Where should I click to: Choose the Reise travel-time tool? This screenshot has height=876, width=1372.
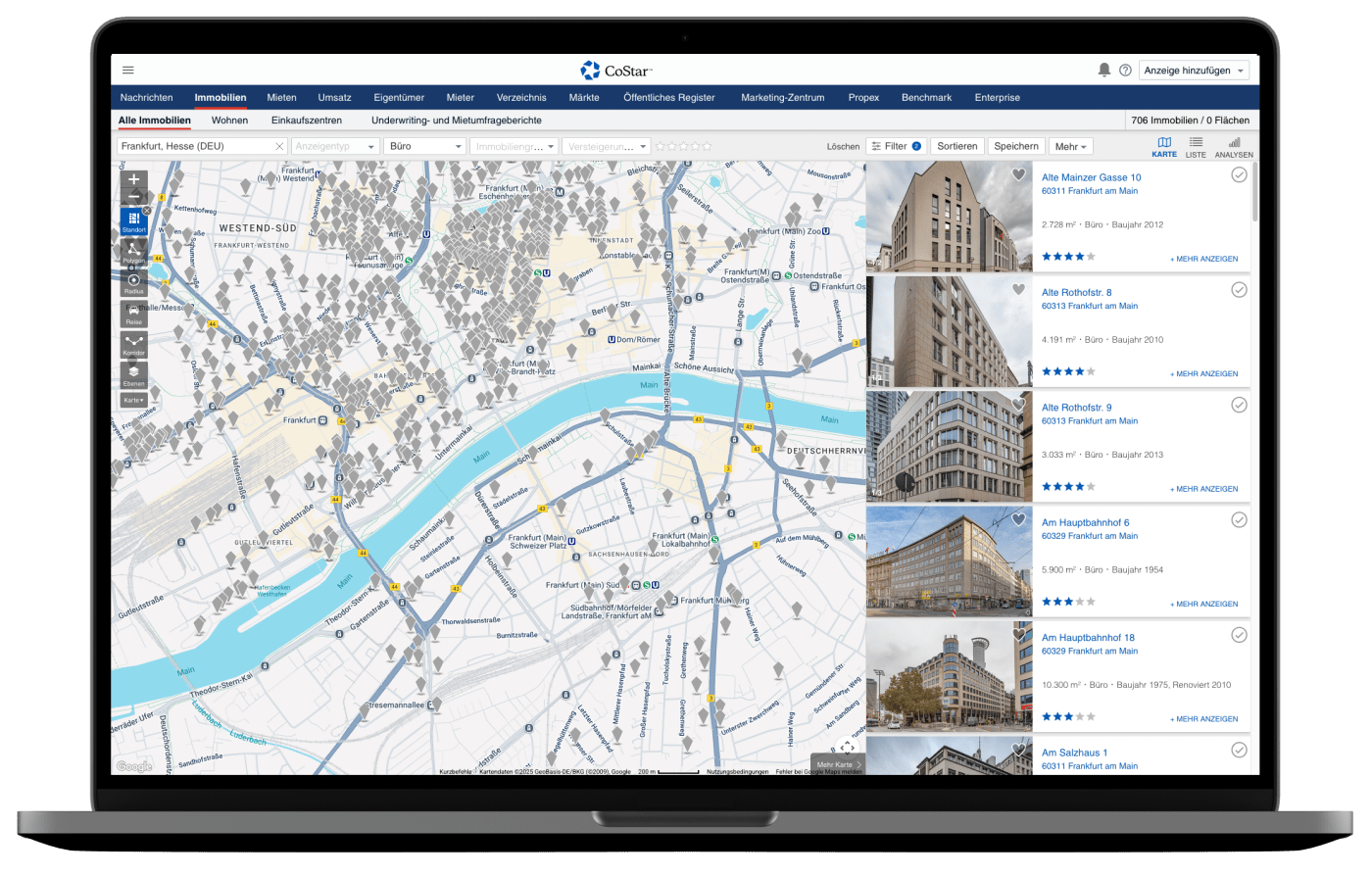click(x=134, y=314)
